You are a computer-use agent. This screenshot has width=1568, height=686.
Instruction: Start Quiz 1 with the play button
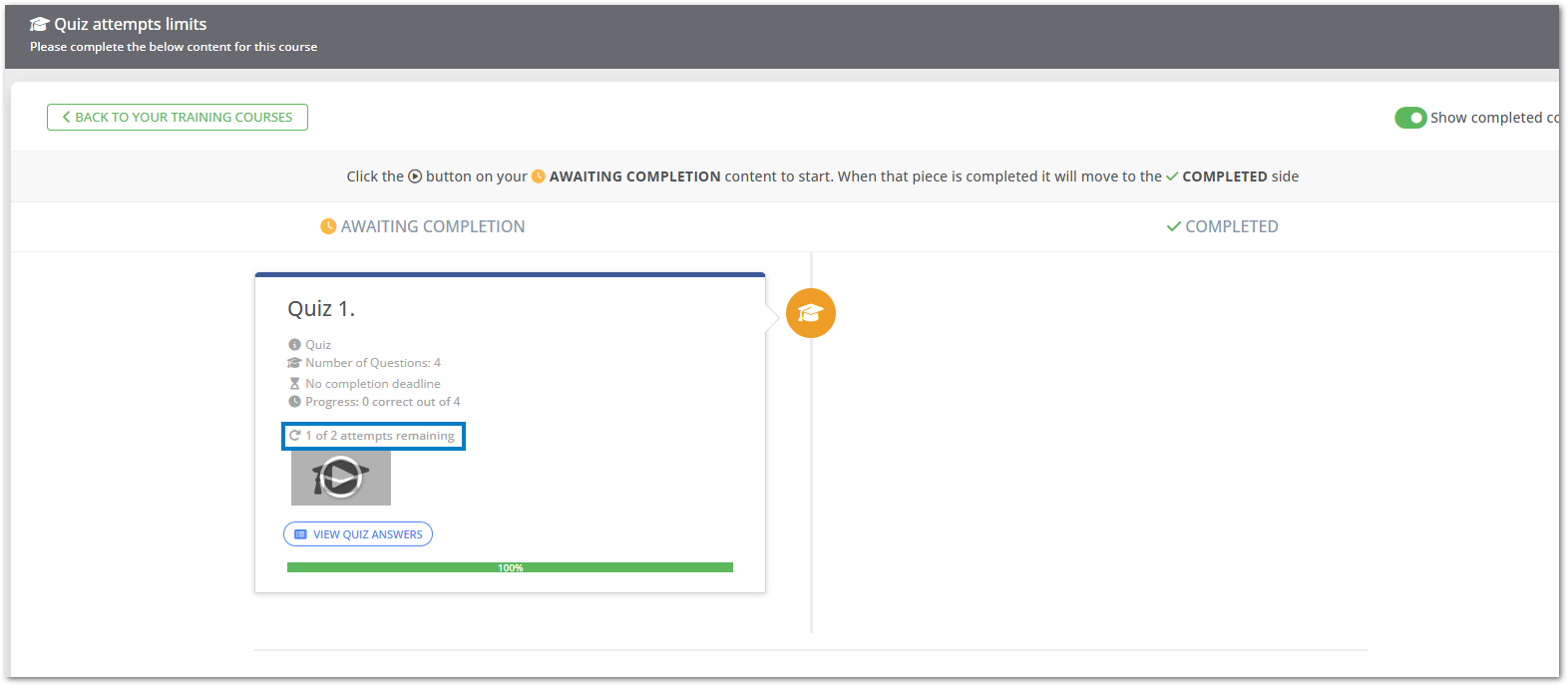[x=341, y=477]
